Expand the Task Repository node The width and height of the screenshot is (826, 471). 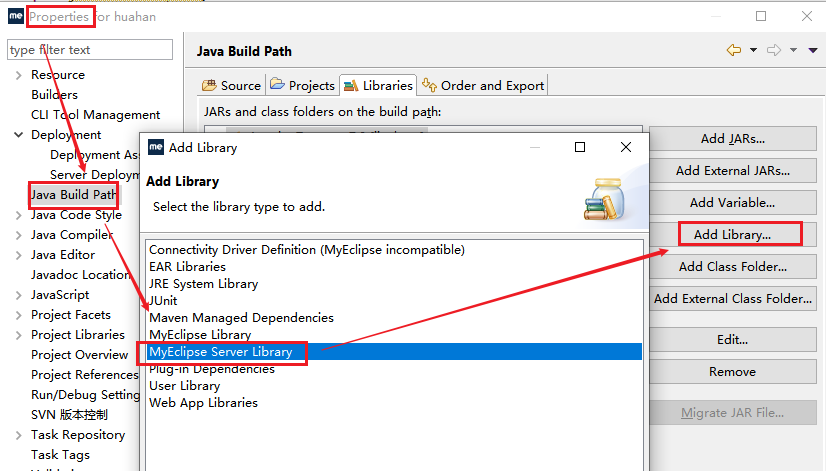click(19, 436)
